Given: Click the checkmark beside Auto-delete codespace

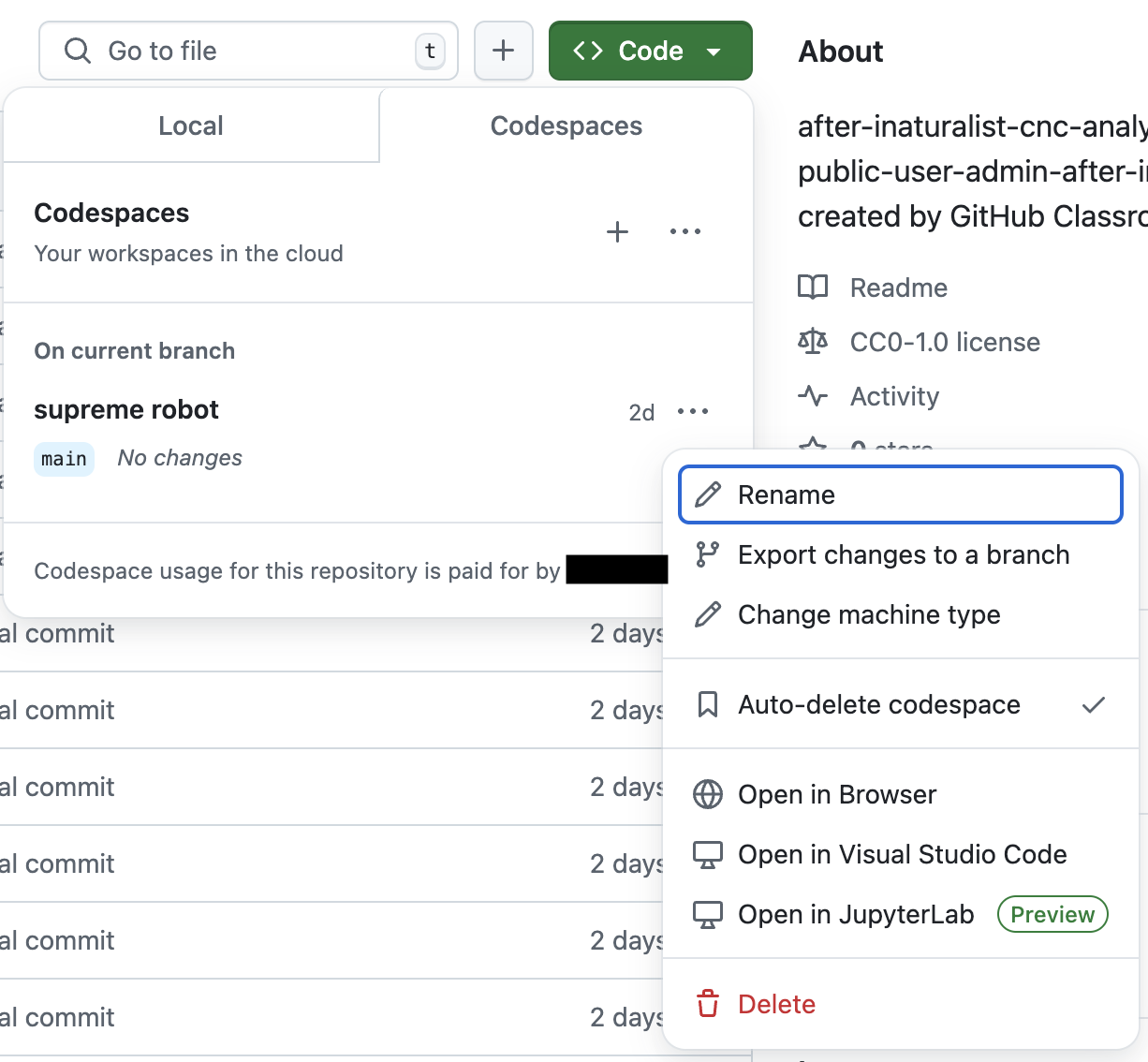Looking at the screenshot, I should click(x=1094, y=704).
